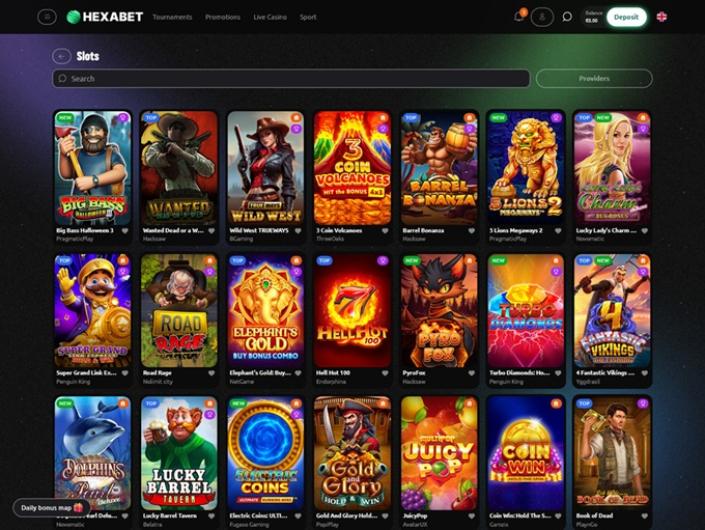Viewport: 705px width, 530px height.
Task: Toggle the favorite heart for Book of Dead
Action: click(644, 516)
